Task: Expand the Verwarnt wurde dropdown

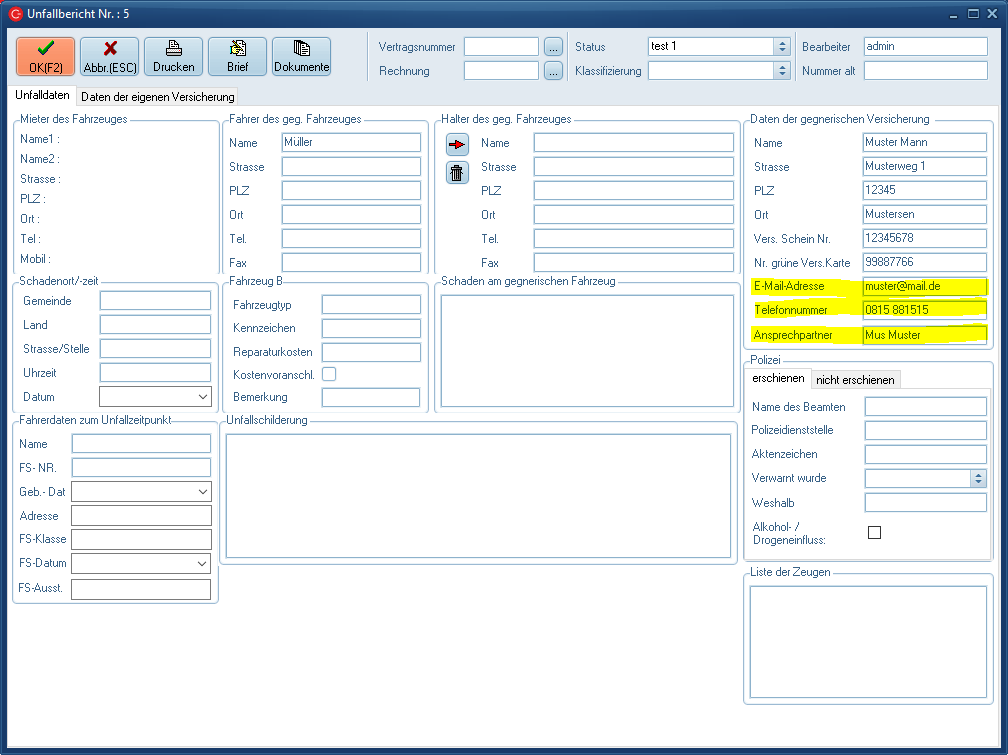Action: click(978, 478)
